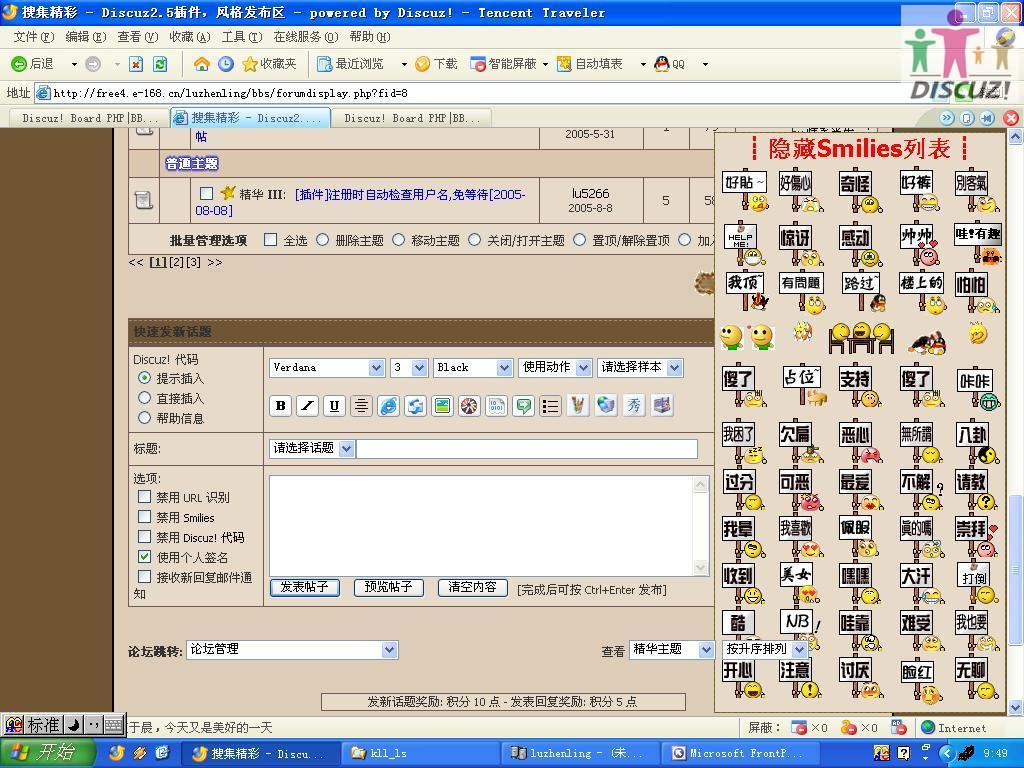The width and height of the screenshot is (1024, 768).
Task: Go to page [2] of the thread list
Action: pyautogui.click(x=176, y=263)
